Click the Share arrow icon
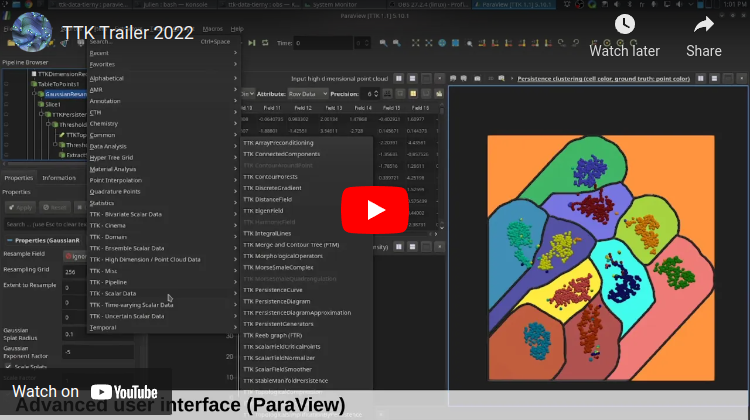This screenshot has height=420, width=750. coord(704,24)
